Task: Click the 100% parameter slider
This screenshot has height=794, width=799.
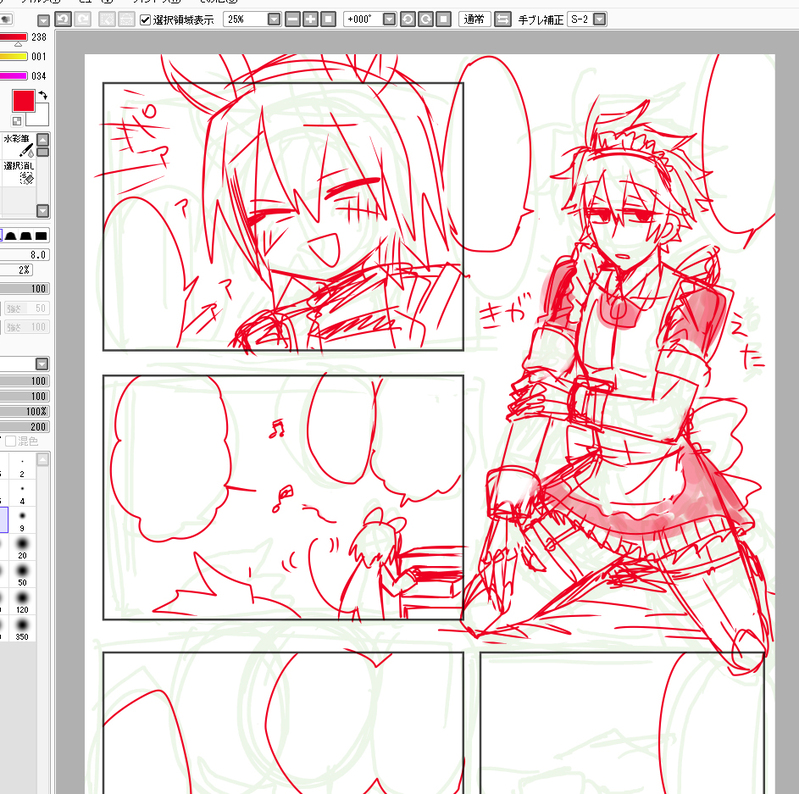Action: pyautogui.click(x=24, y=412)
